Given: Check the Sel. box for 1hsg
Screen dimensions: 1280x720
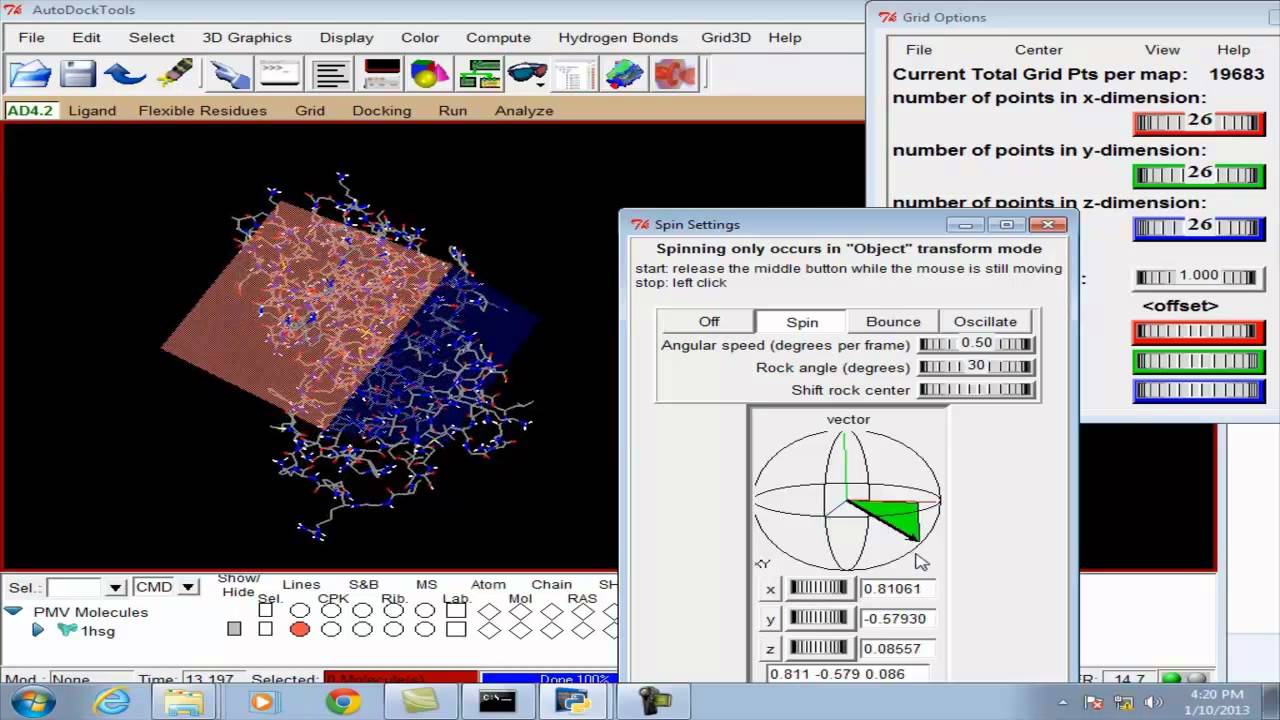Looking at the screenshot, I should coord(265,629).
